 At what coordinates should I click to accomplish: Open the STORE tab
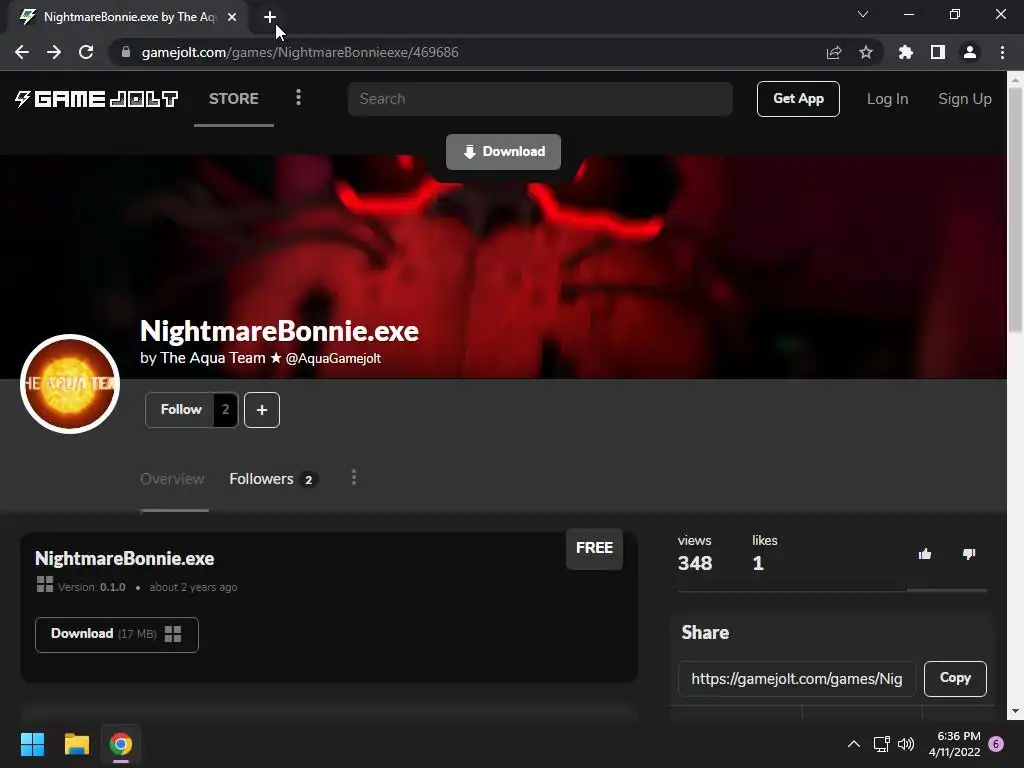tap(234, 99)
